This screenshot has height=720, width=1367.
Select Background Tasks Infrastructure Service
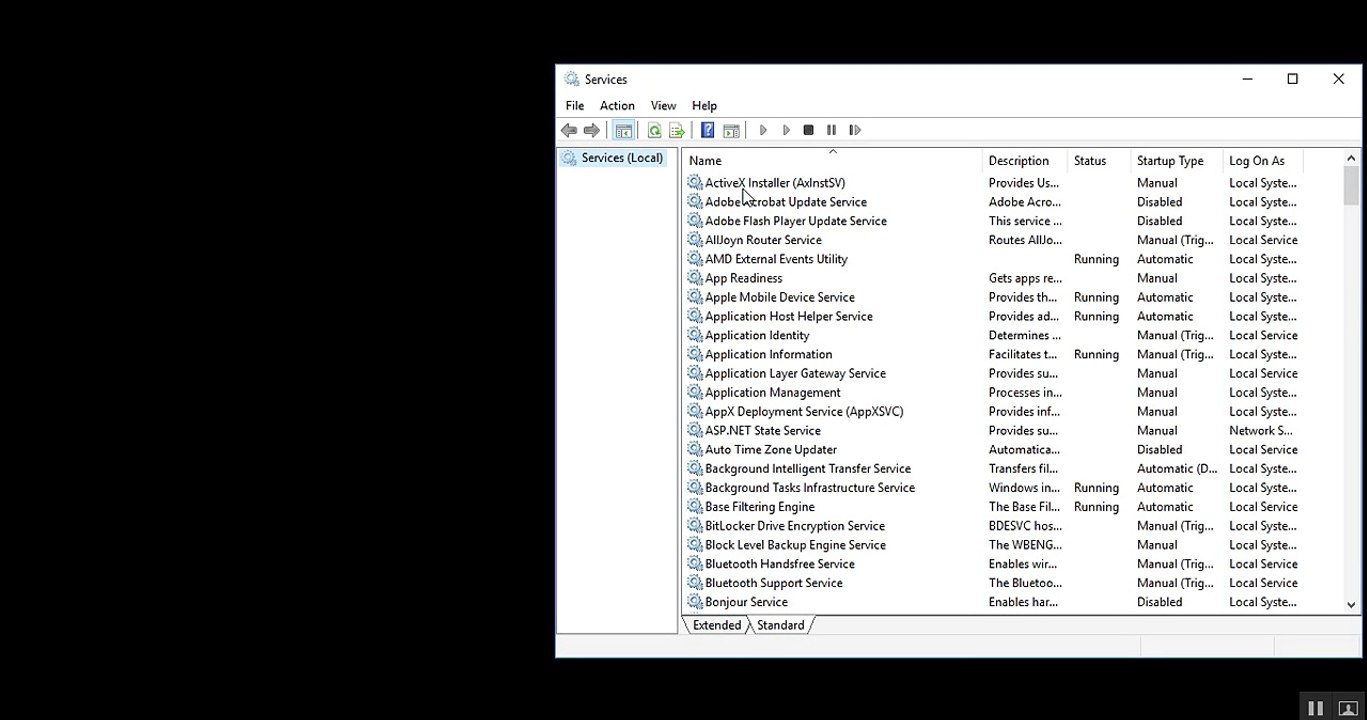810,488
